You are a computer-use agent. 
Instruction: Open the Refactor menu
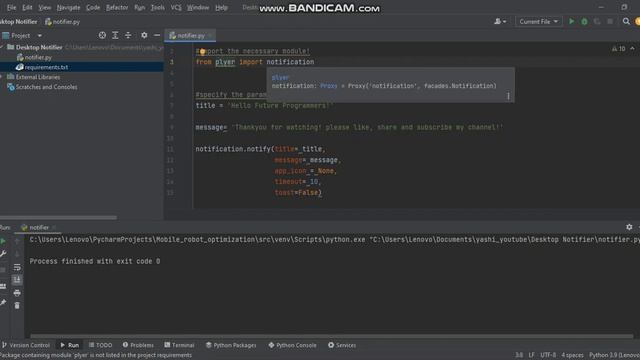coord(117,7)
